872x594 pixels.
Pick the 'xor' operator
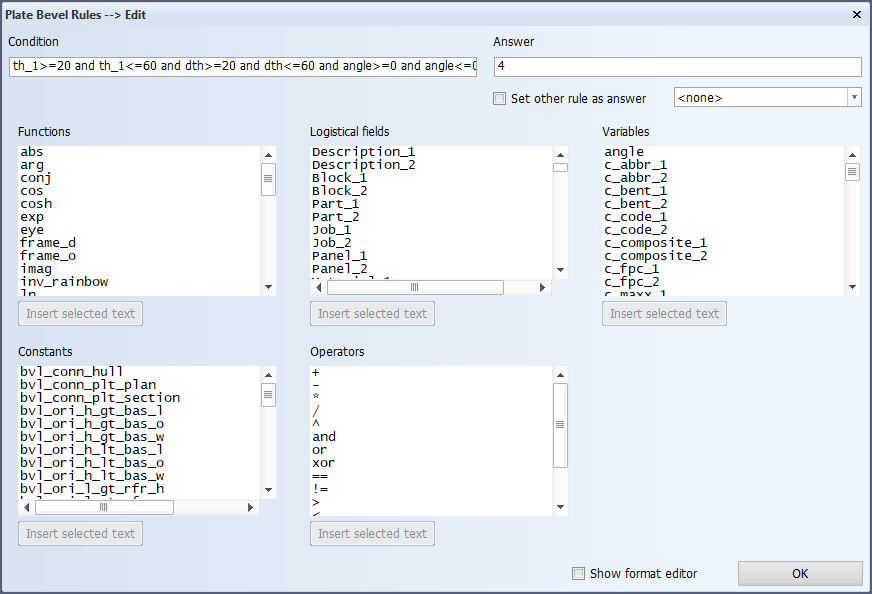click(x=323, y=463)
